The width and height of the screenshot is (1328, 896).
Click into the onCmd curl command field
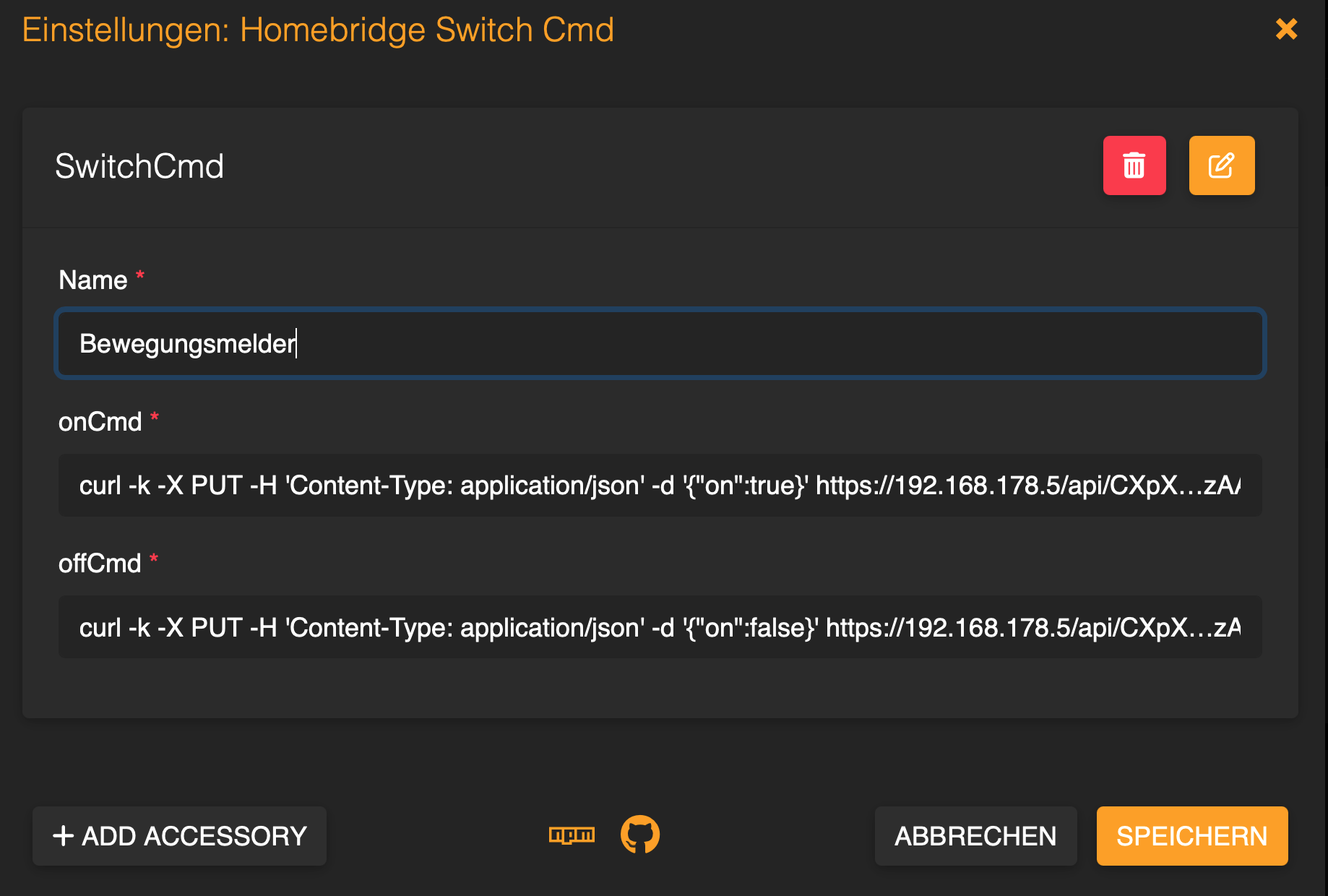660,485
